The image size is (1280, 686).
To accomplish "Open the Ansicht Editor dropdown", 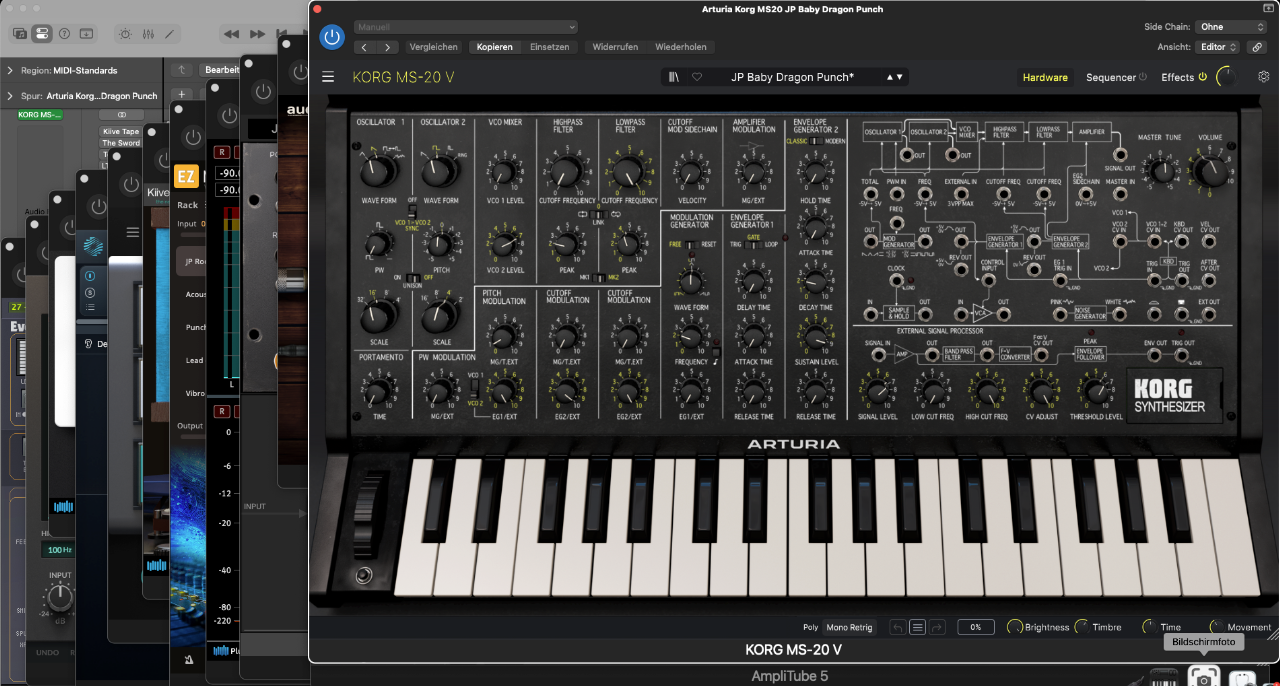I will click(1218, 47).
